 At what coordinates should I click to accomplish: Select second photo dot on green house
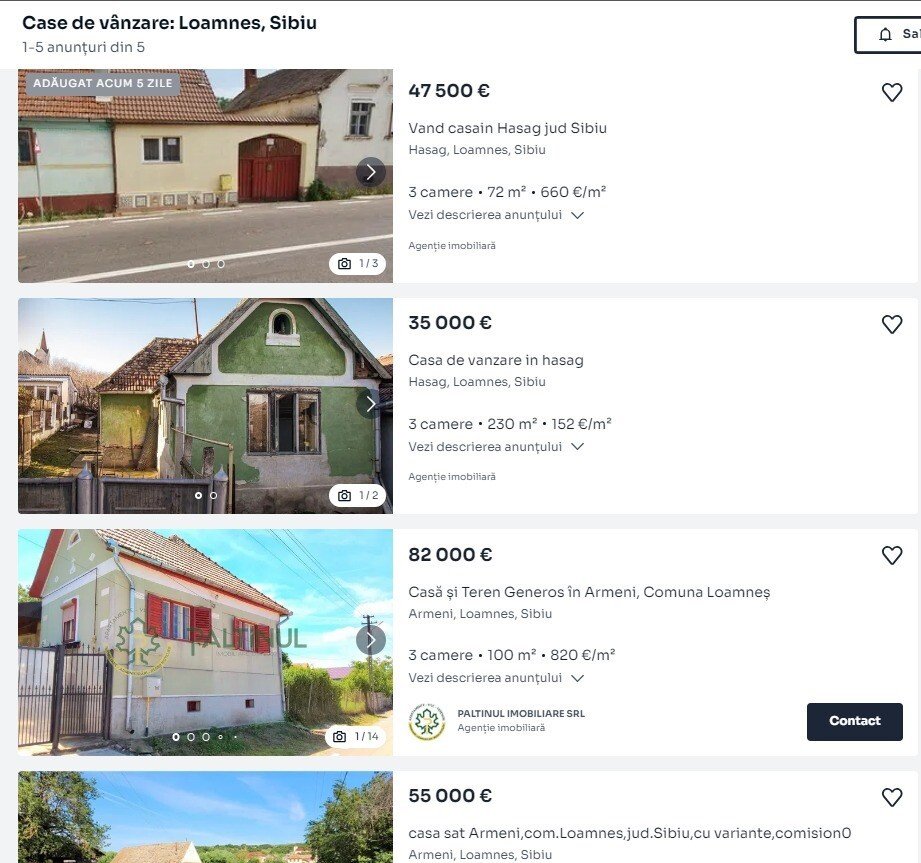click(x=214, y=495)
